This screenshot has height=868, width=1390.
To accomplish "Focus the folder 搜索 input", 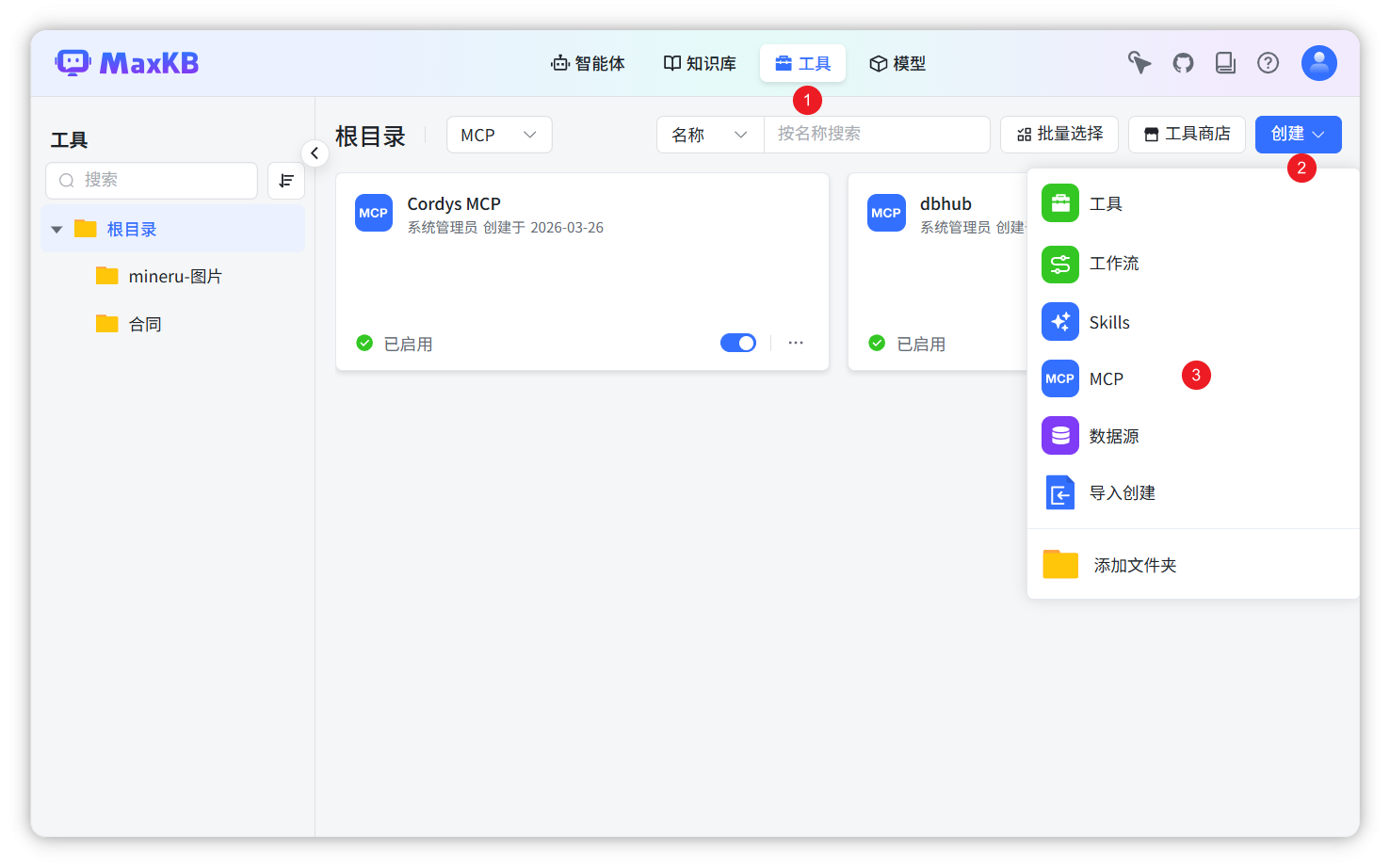I will [152, 180].
